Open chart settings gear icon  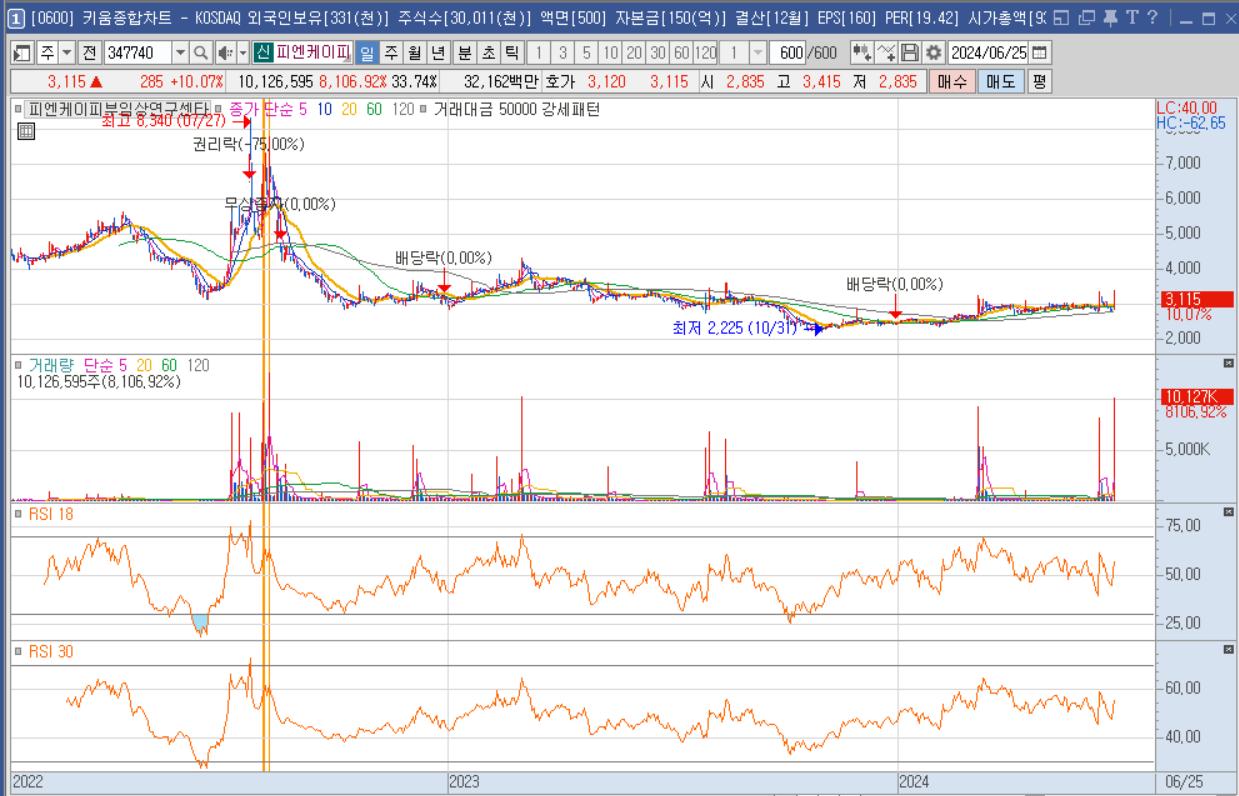[x=933, y=53]
